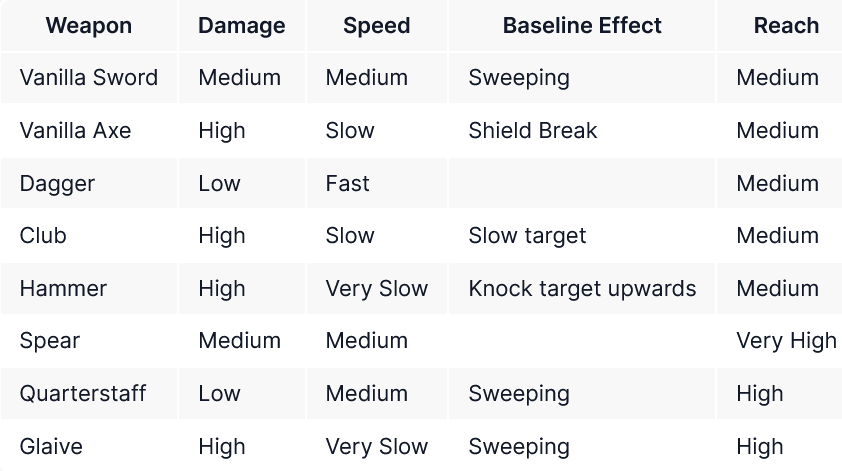Click the Dagger's Fast speed cell
The height and width of the screenshot is (471, 842).
[347, 184]
